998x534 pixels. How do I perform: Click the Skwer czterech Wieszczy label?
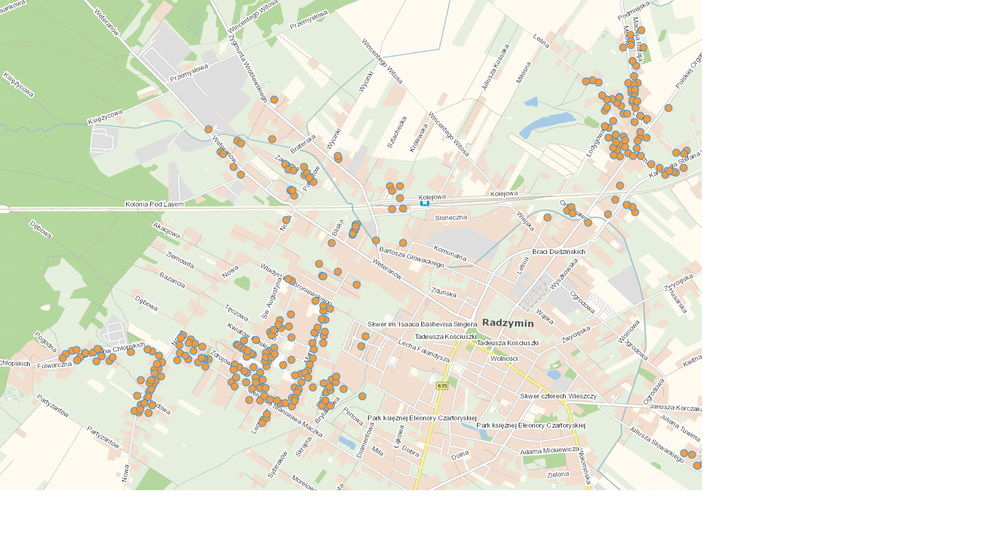pos(558,396)
